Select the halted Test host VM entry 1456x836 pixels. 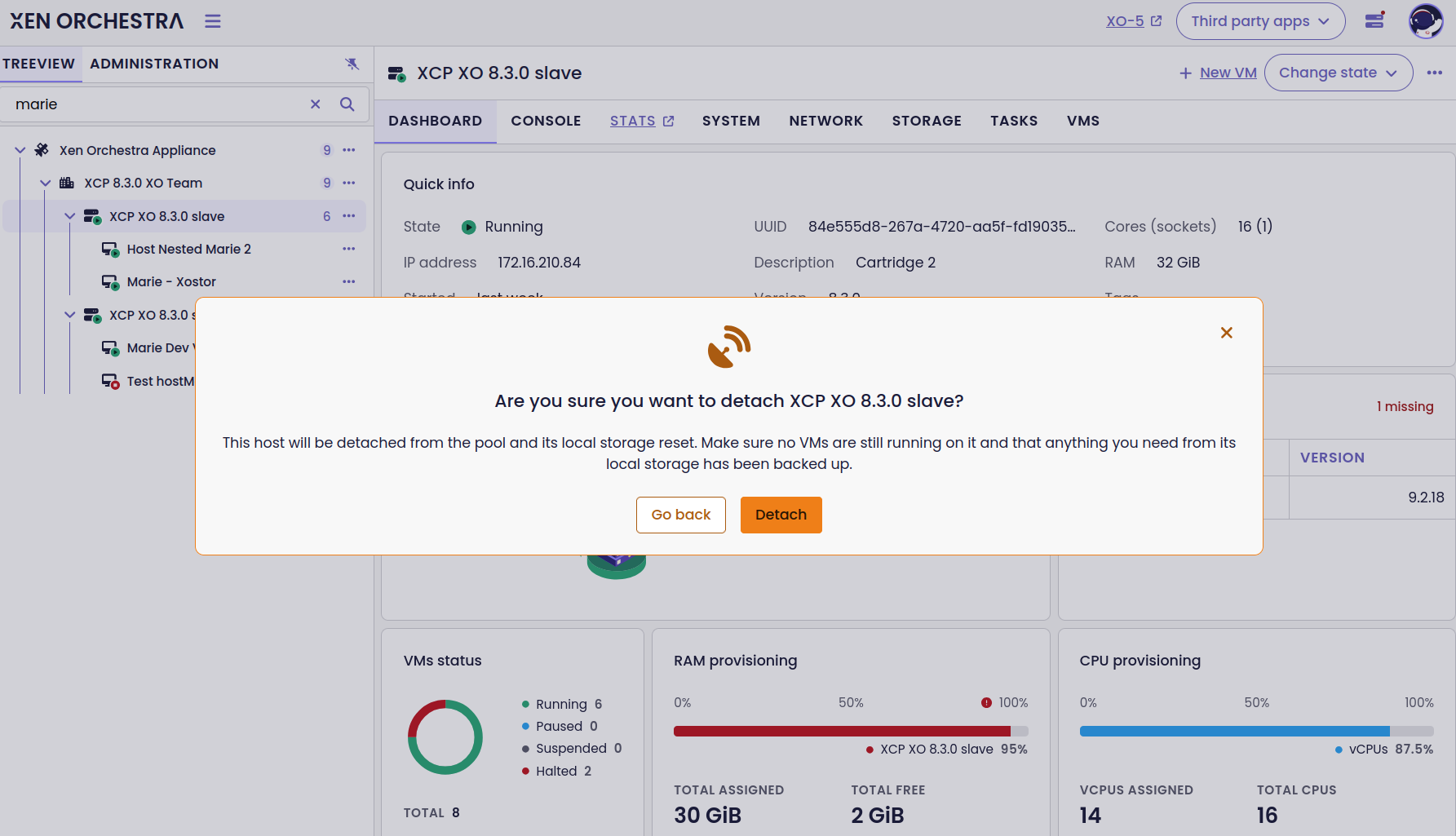[x=160, y=381]
